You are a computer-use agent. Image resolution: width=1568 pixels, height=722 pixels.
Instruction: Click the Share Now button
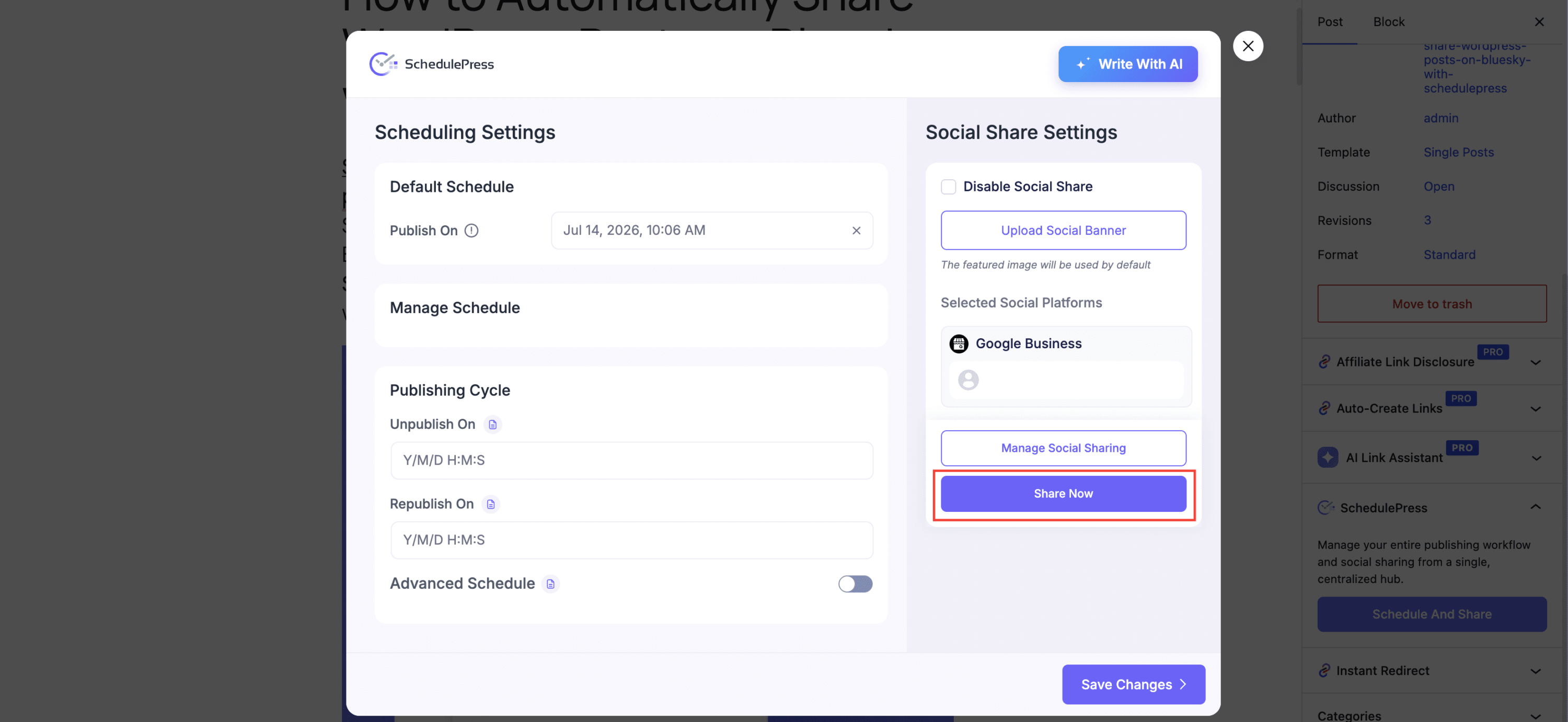(x=1063, y=494)
